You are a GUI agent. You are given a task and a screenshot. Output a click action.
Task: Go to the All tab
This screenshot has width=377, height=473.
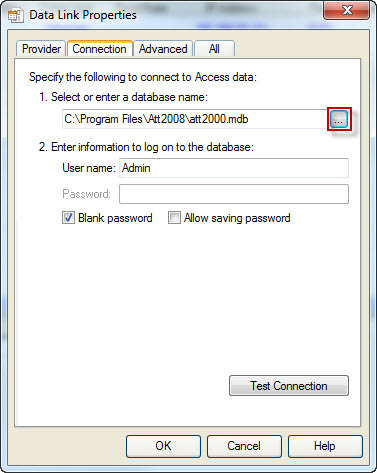(214, 49)
